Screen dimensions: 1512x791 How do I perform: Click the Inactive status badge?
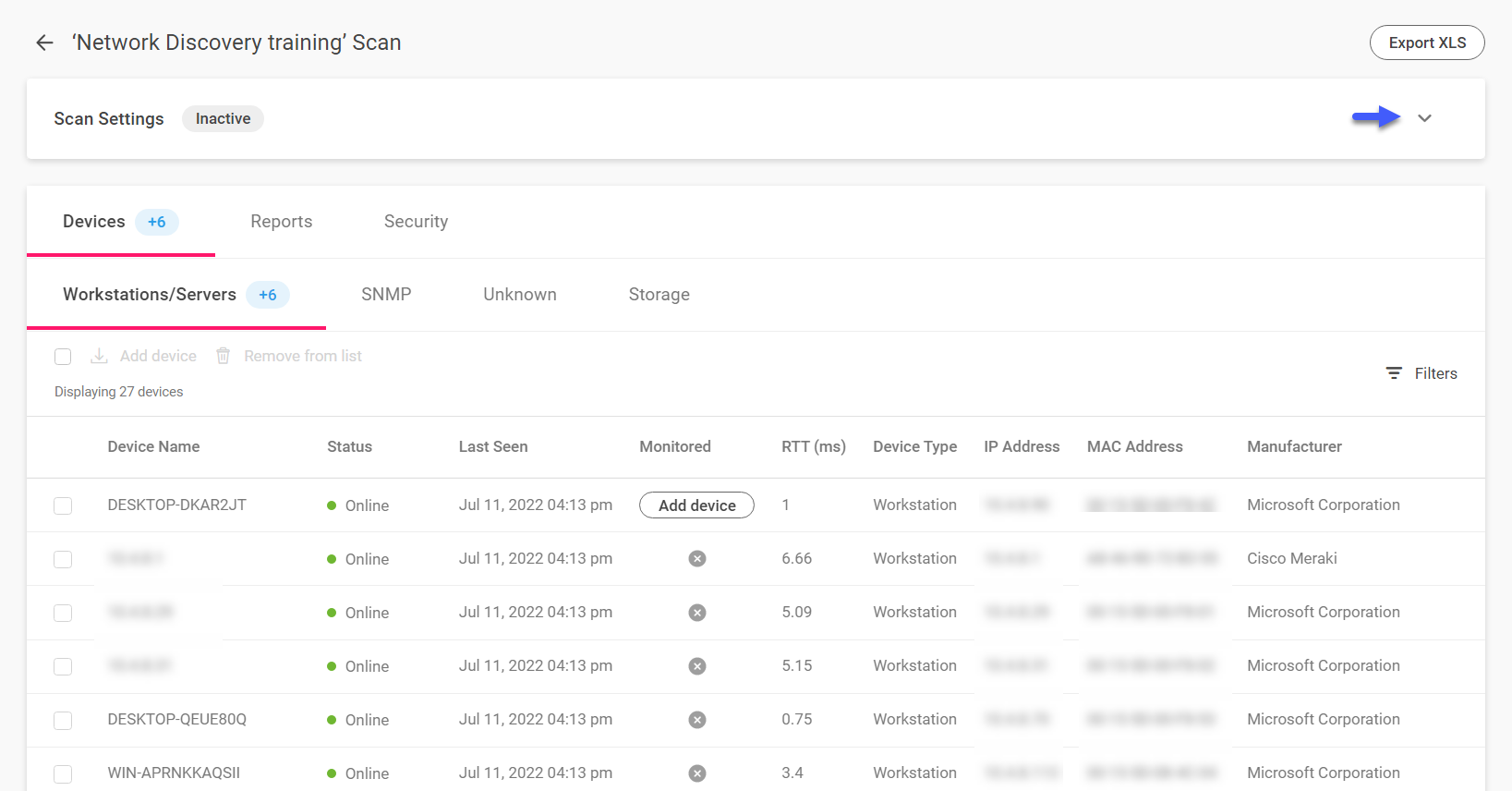point(223,118)
